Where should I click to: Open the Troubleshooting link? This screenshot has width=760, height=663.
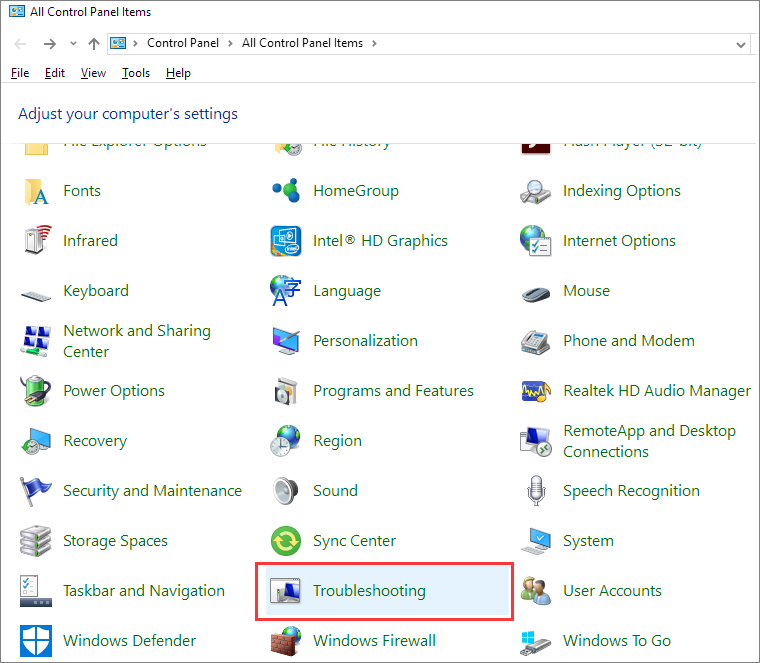tap(369, 590)
